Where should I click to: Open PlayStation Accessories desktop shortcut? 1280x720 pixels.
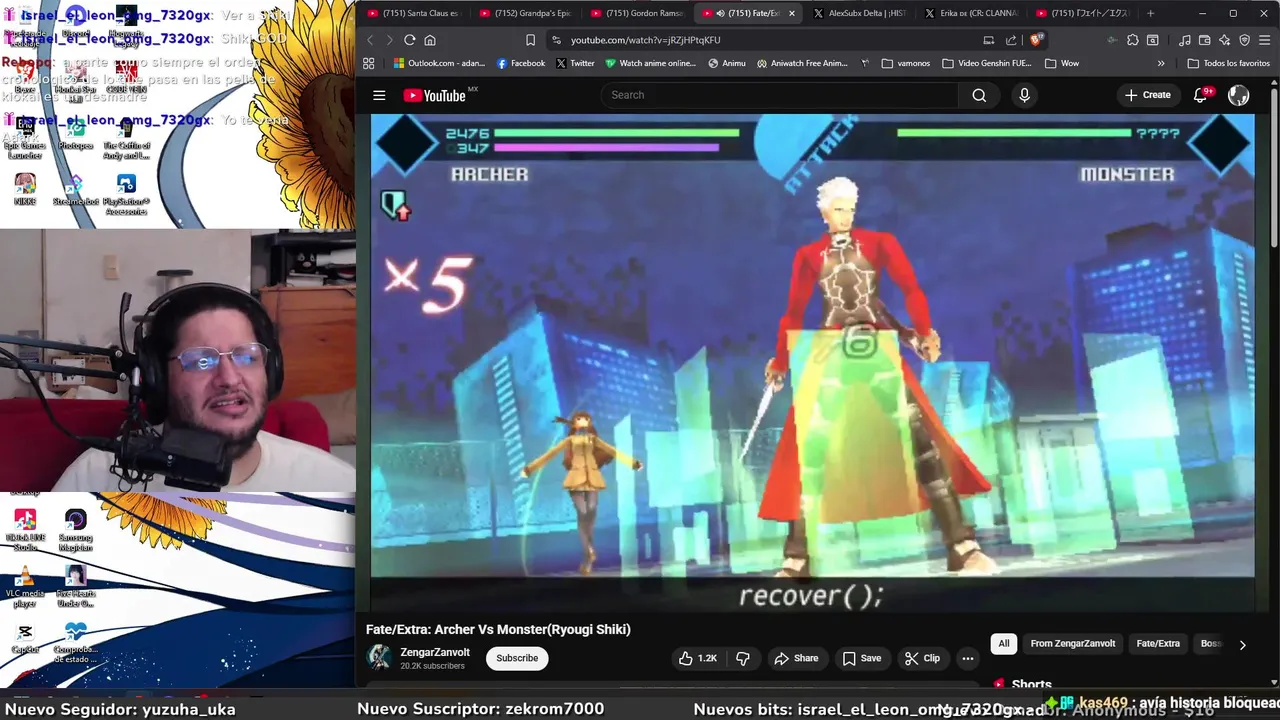126,194
